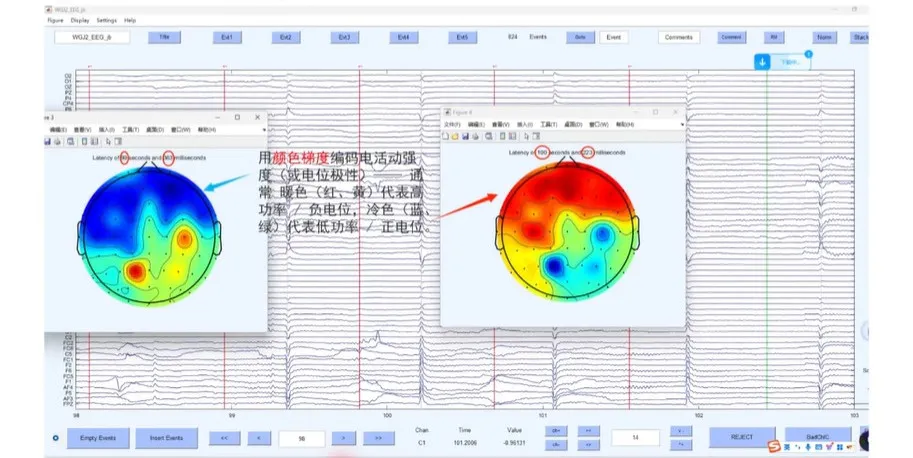Click the Ext3 button
The width and height of the screenshot is (913, 458).
click(344, 37)
